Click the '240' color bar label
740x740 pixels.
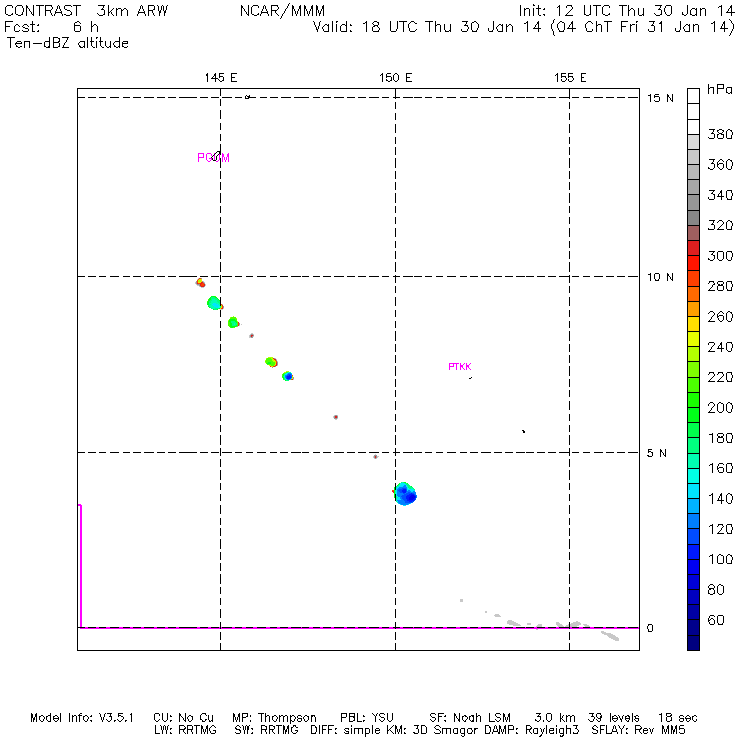(720, 347)
